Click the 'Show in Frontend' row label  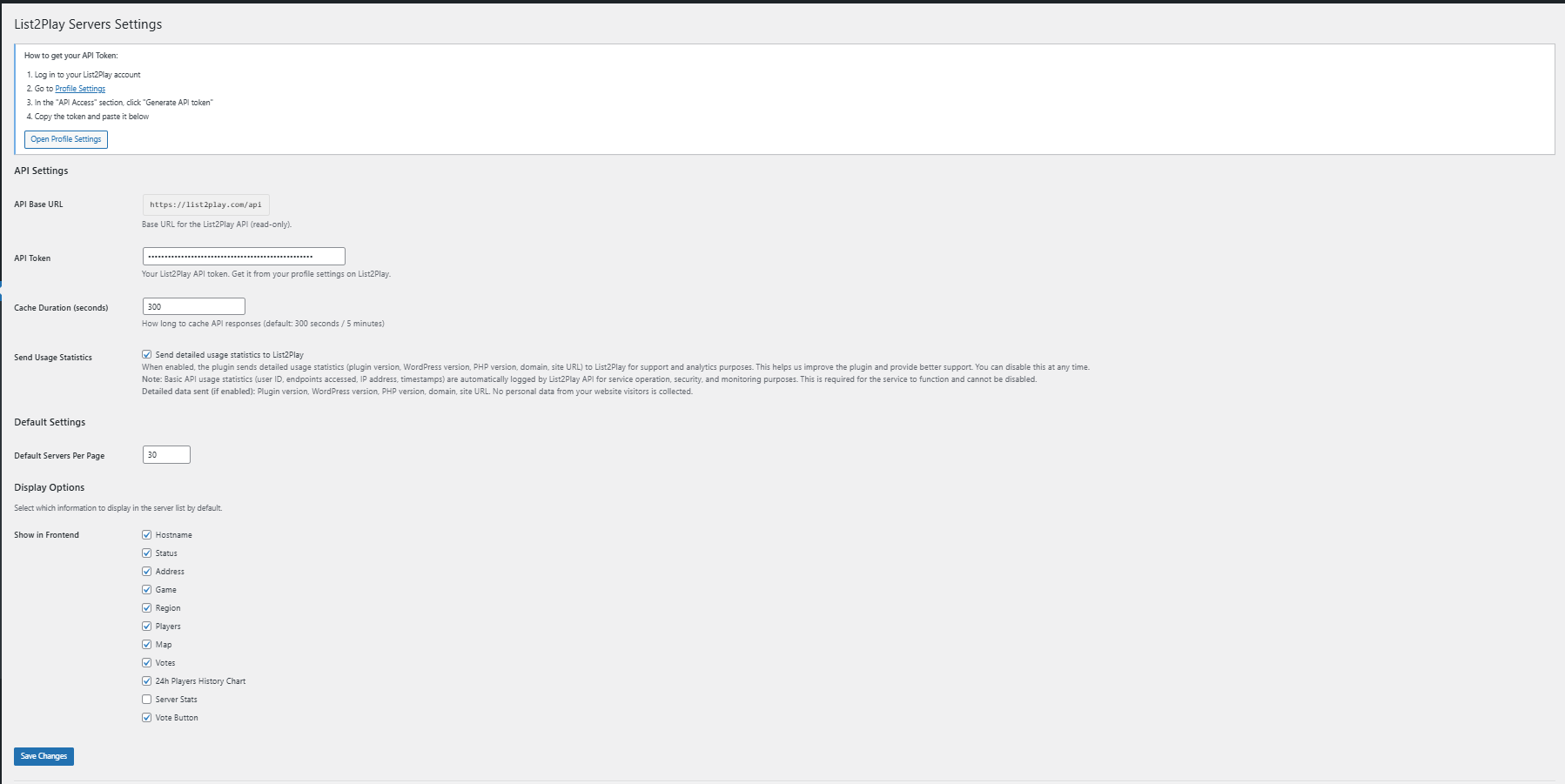pyautogui.click(x=46, y=535)
